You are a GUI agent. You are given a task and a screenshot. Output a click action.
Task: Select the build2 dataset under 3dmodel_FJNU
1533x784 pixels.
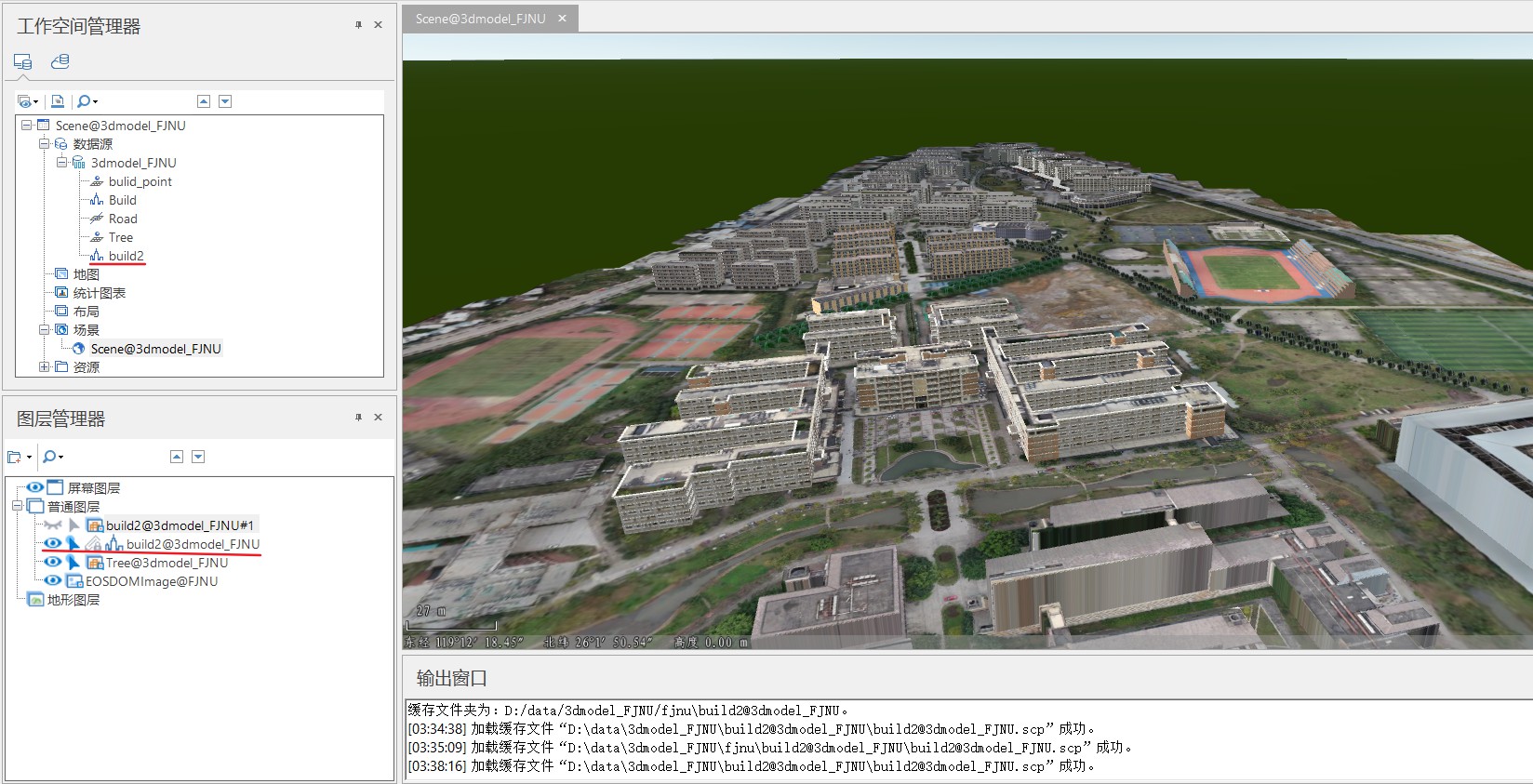click(x=126, y=256)
